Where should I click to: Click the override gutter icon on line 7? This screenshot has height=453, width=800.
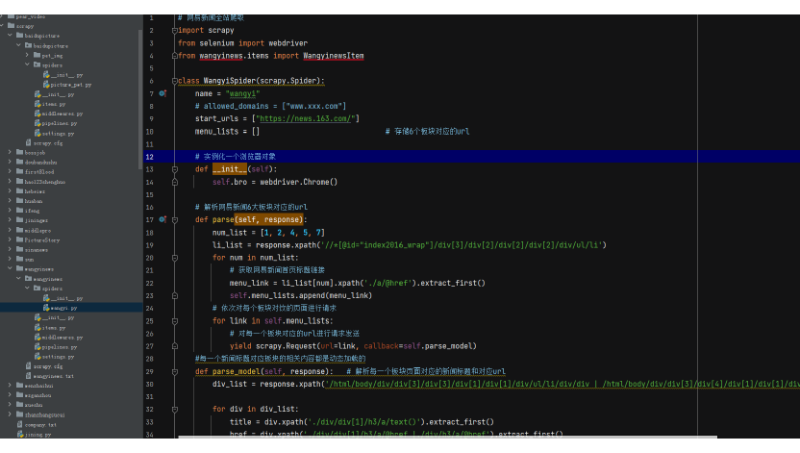(x=162, y=93)
